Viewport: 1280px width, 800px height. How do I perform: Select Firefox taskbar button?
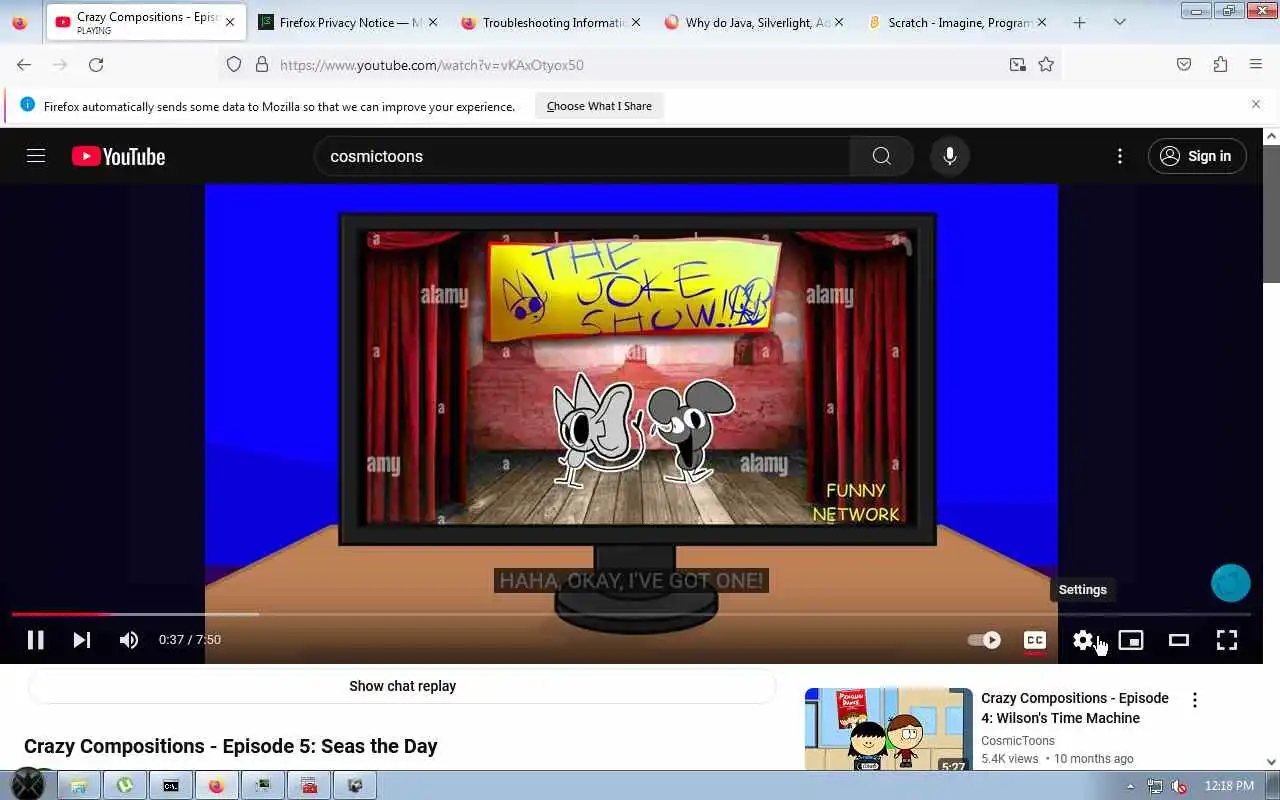tap(216, 786)
